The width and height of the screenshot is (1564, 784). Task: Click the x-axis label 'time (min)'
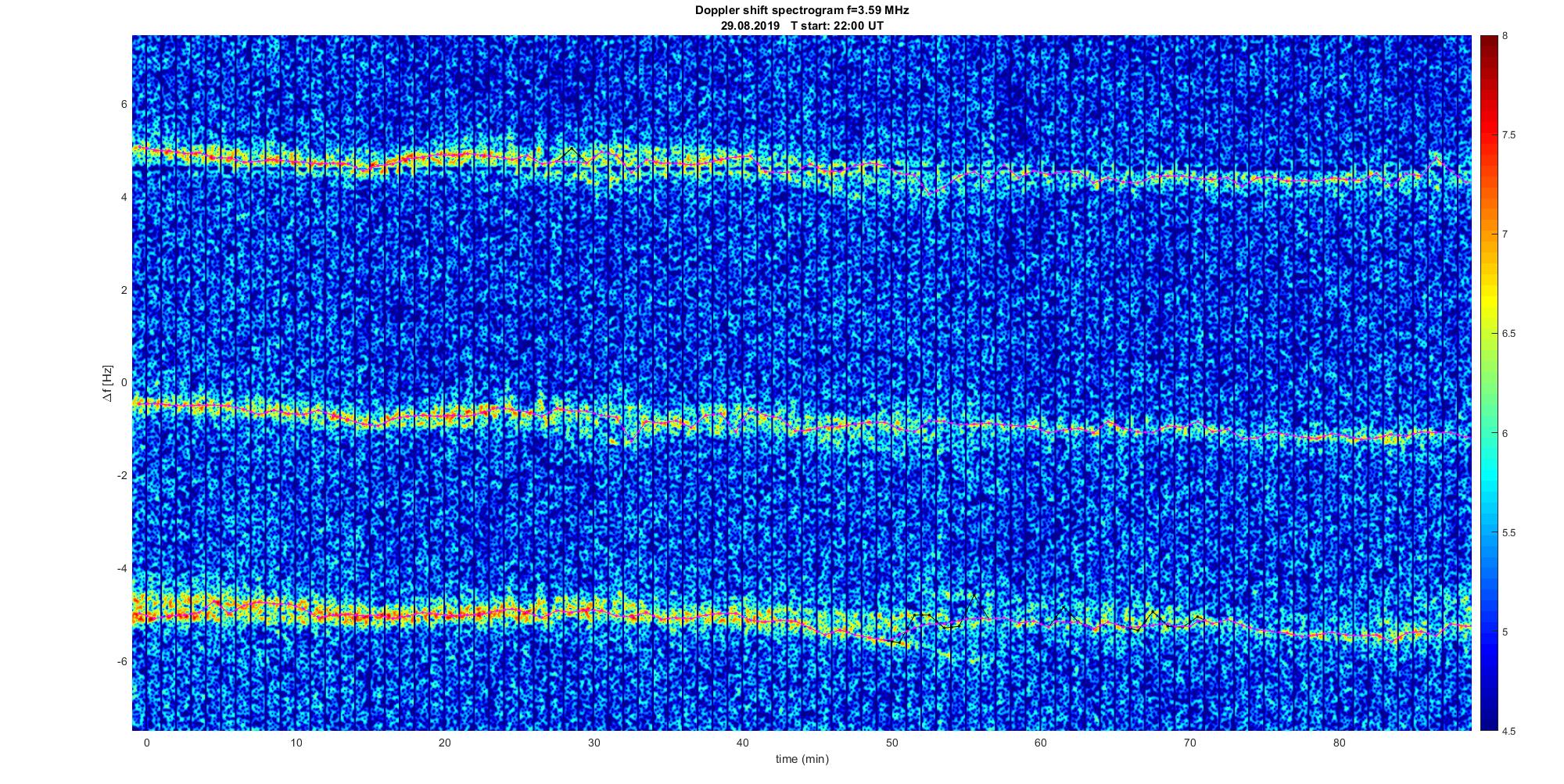click(802, 759)
